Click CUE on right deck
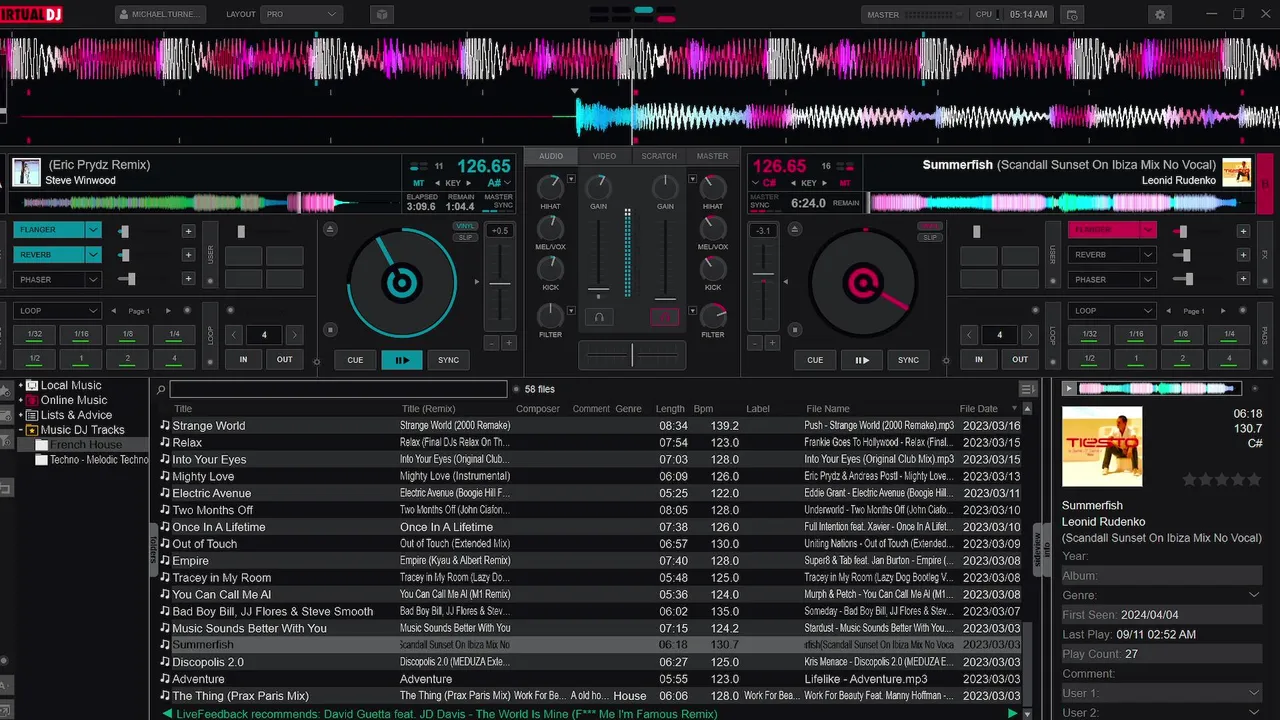This screenshot has width=1280, height=720. coord(815,360)
